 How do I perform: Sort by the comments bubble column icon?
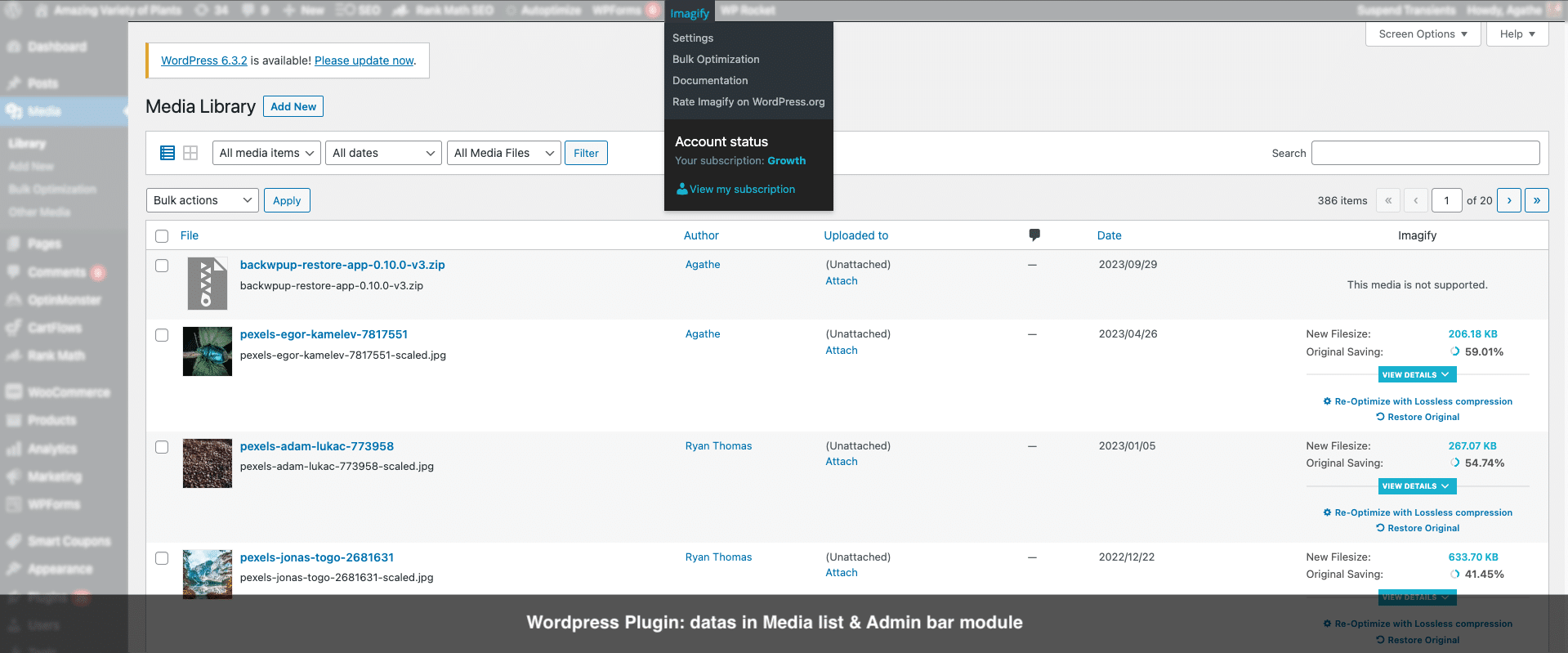[1034, 235]
